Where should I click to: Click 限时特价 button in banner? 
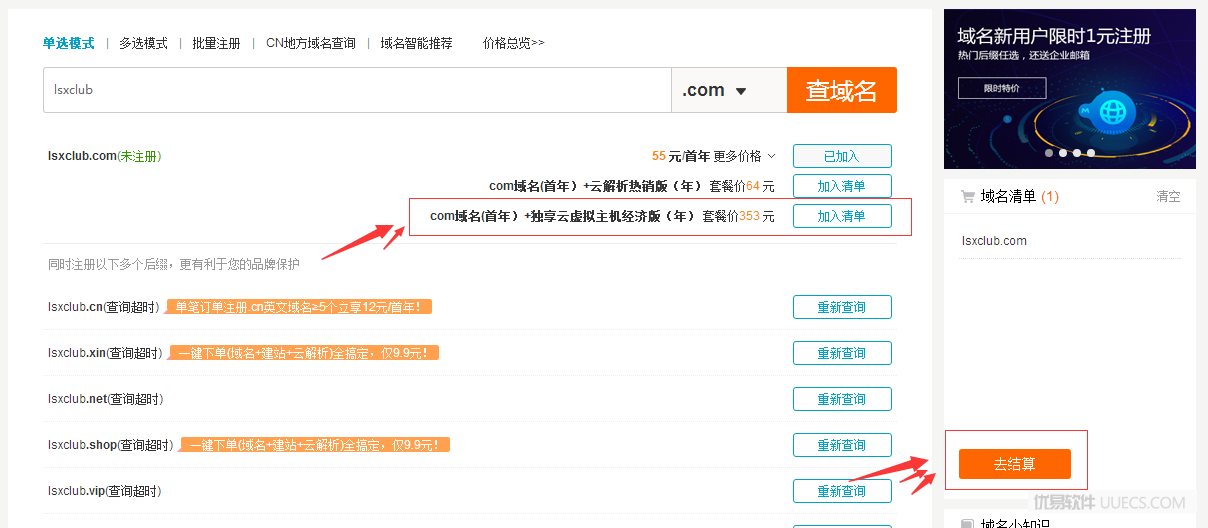coord(1002,88)
